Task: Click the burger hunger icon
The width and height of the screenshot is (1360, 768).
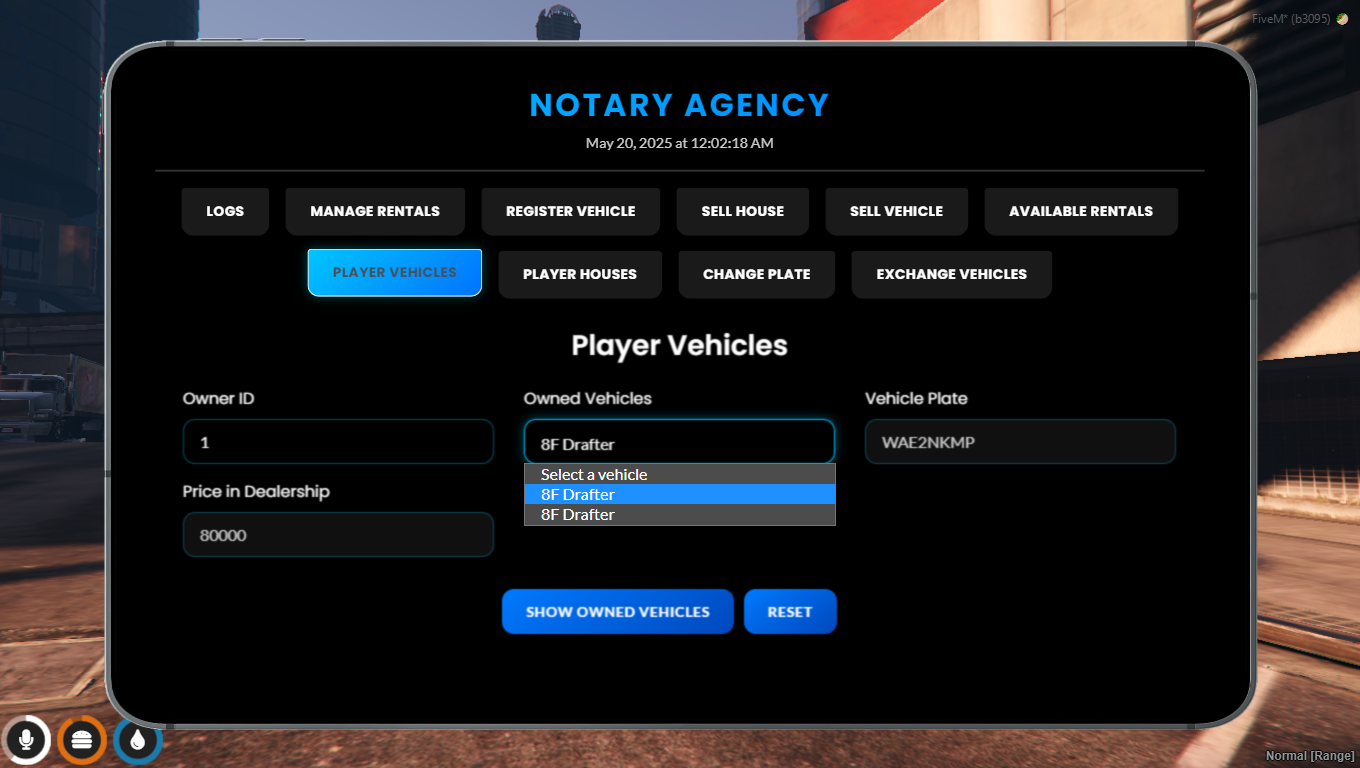Action: click(82, 740)
